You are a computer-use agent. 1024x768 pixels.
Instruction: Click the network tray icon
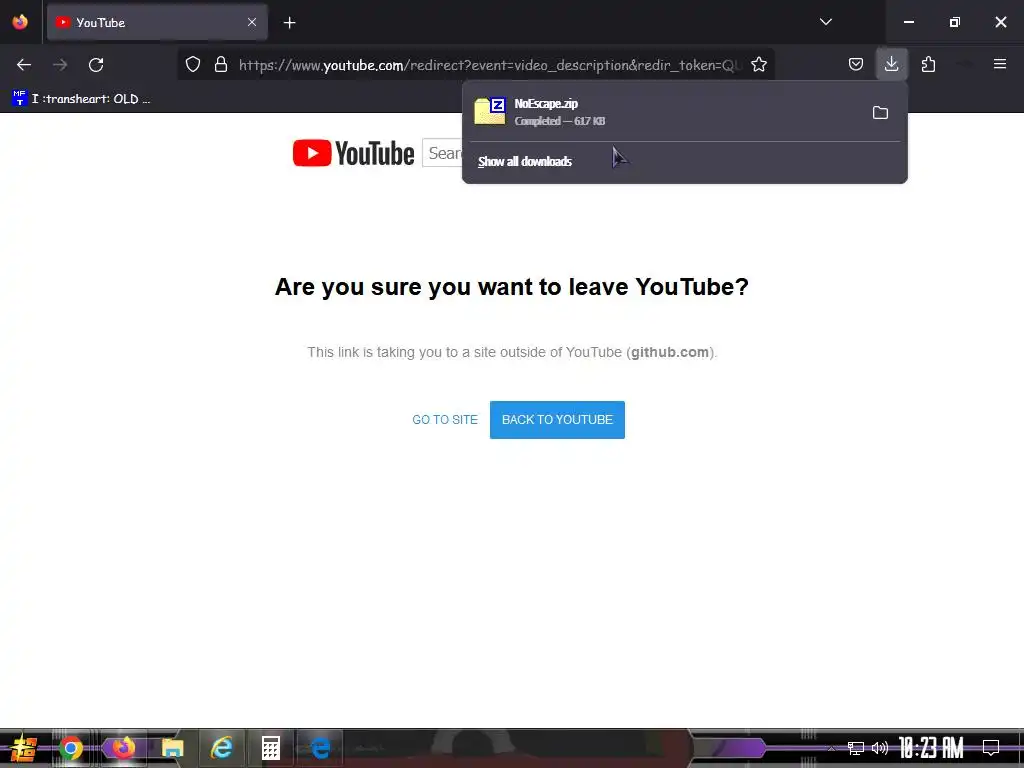[856, 748]
